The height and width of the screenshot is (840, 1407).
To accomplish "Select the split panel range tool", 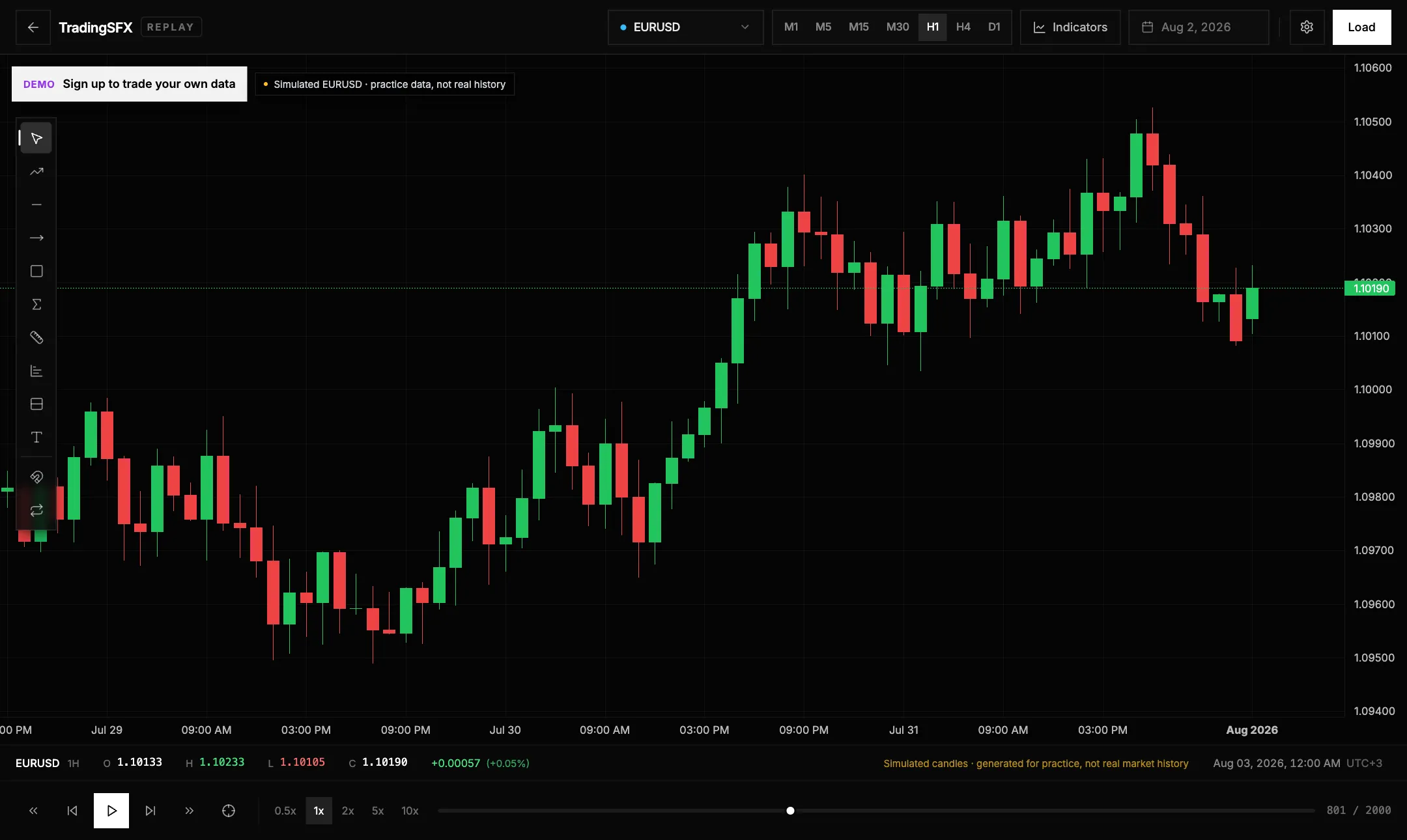I will point(36,404).
